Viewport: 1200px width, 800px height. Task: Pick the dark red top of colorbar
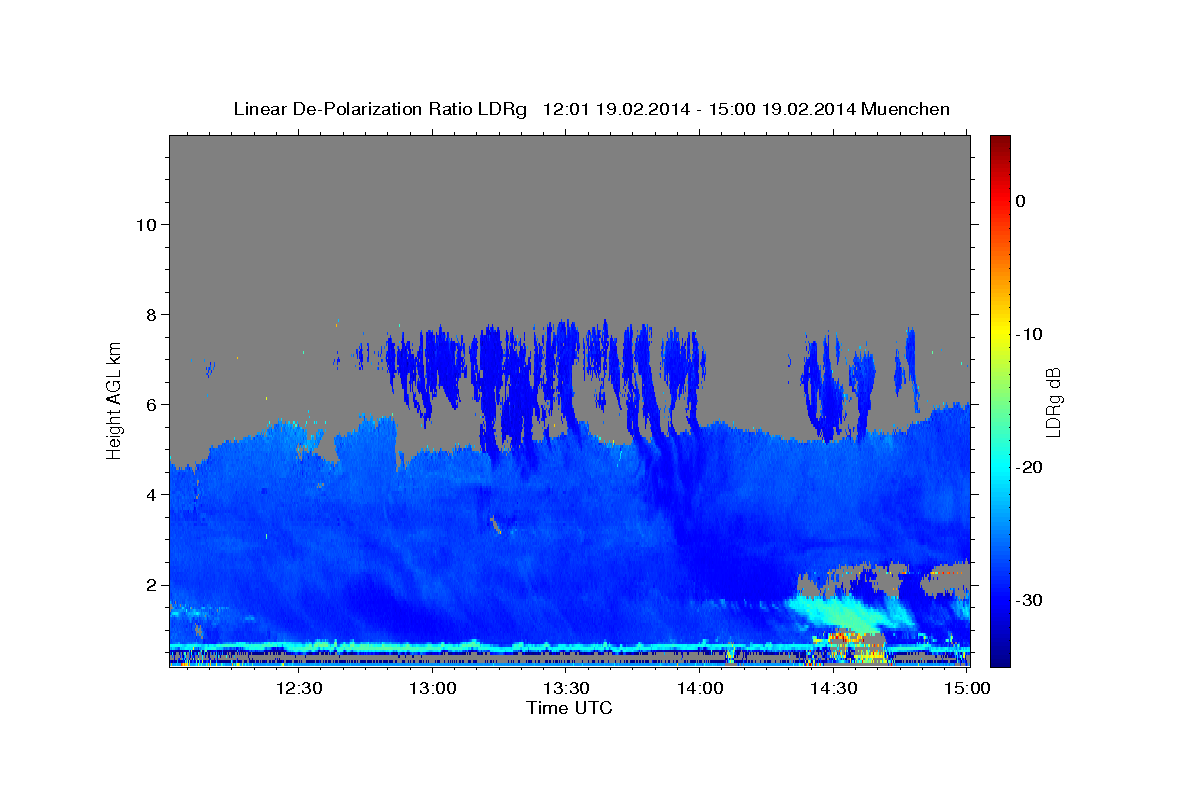[x=1000, y=142]
